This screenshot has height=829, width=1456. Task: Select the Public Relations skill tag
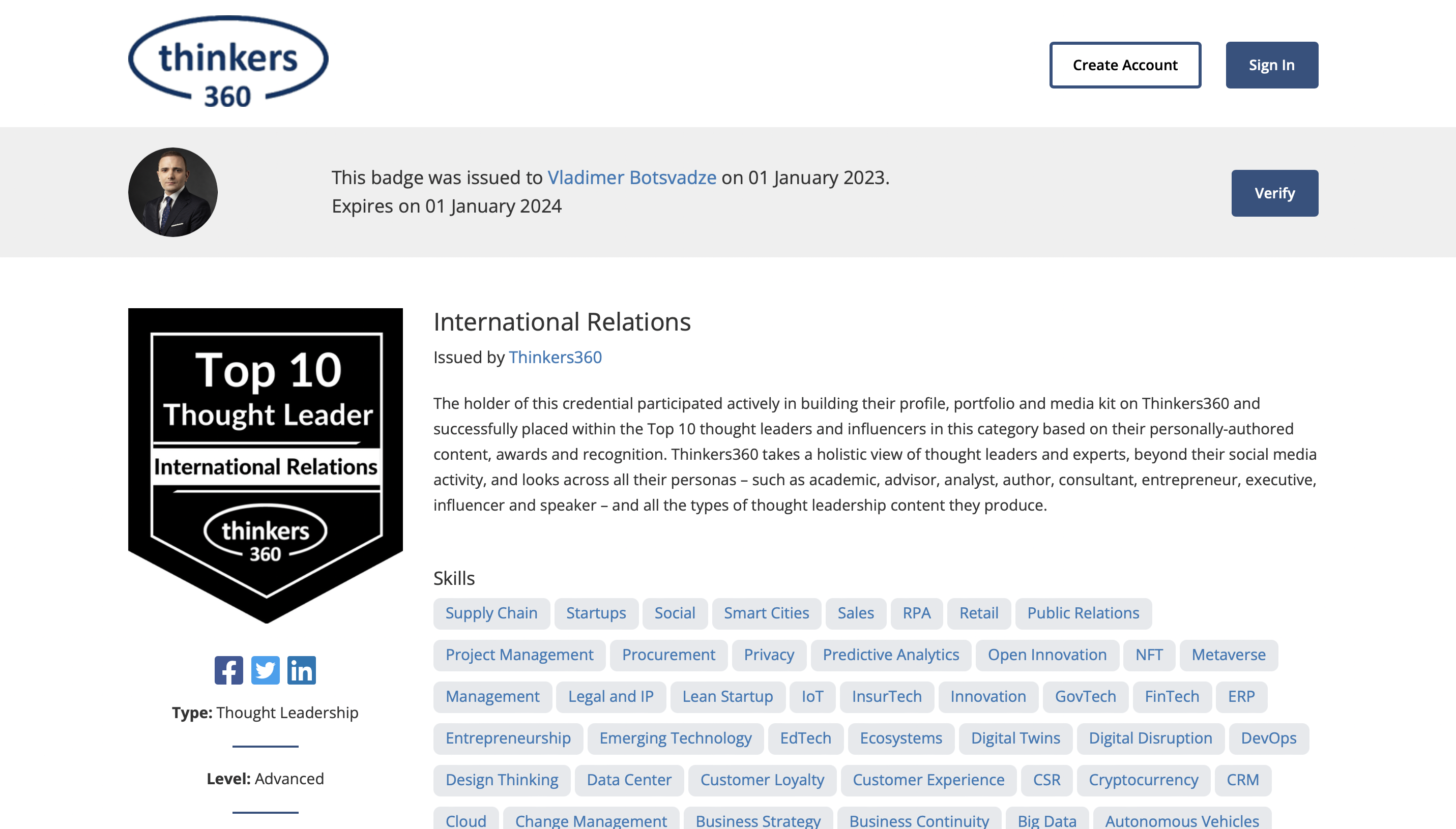tap(1083, 613)
